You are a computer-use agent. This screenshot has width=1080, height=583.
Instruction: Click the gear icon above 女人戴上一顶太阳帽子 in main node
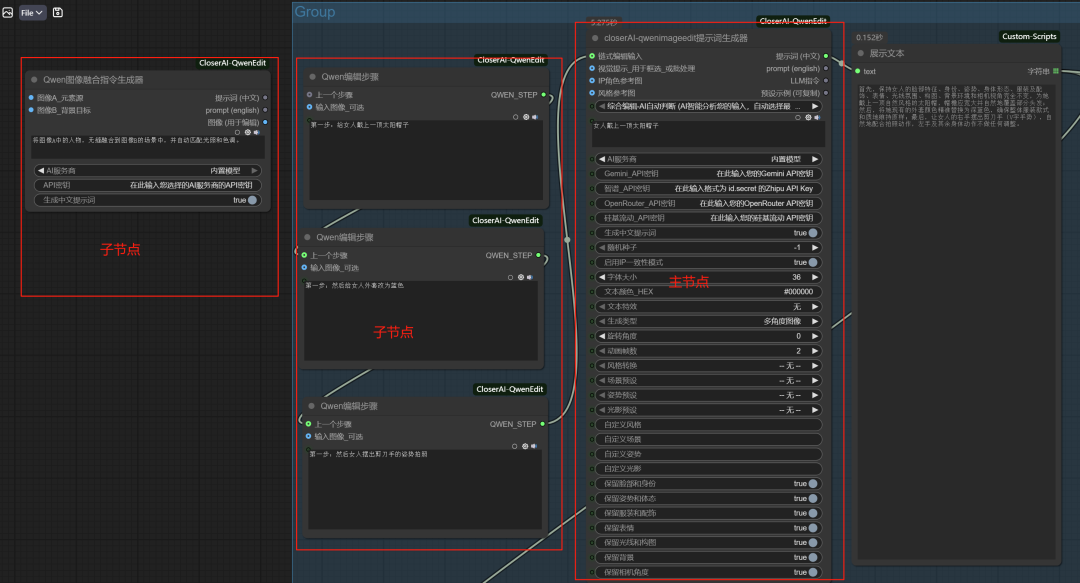tap(808, 118)
